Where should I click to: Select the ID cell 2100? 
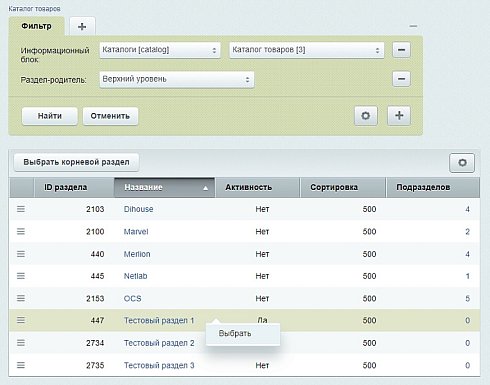click(x=95, y=231)
